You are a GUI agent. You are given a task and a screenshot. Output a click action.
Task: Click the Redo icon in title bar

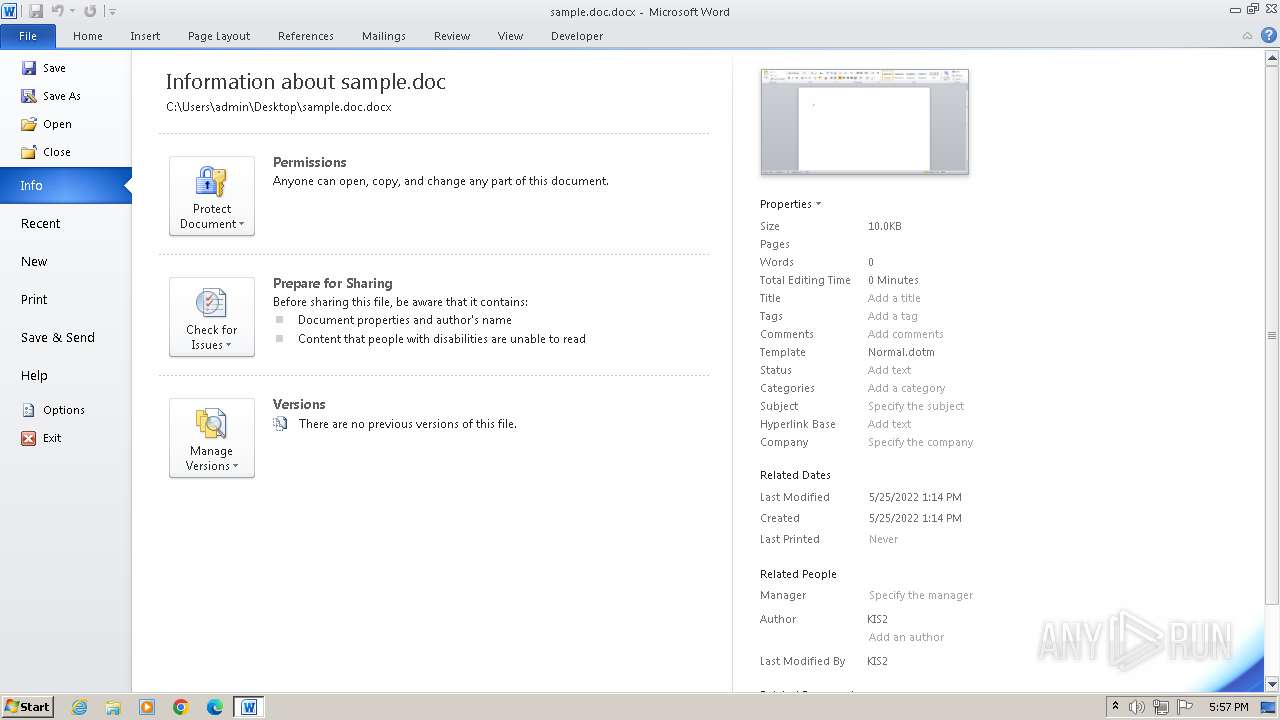90,11
